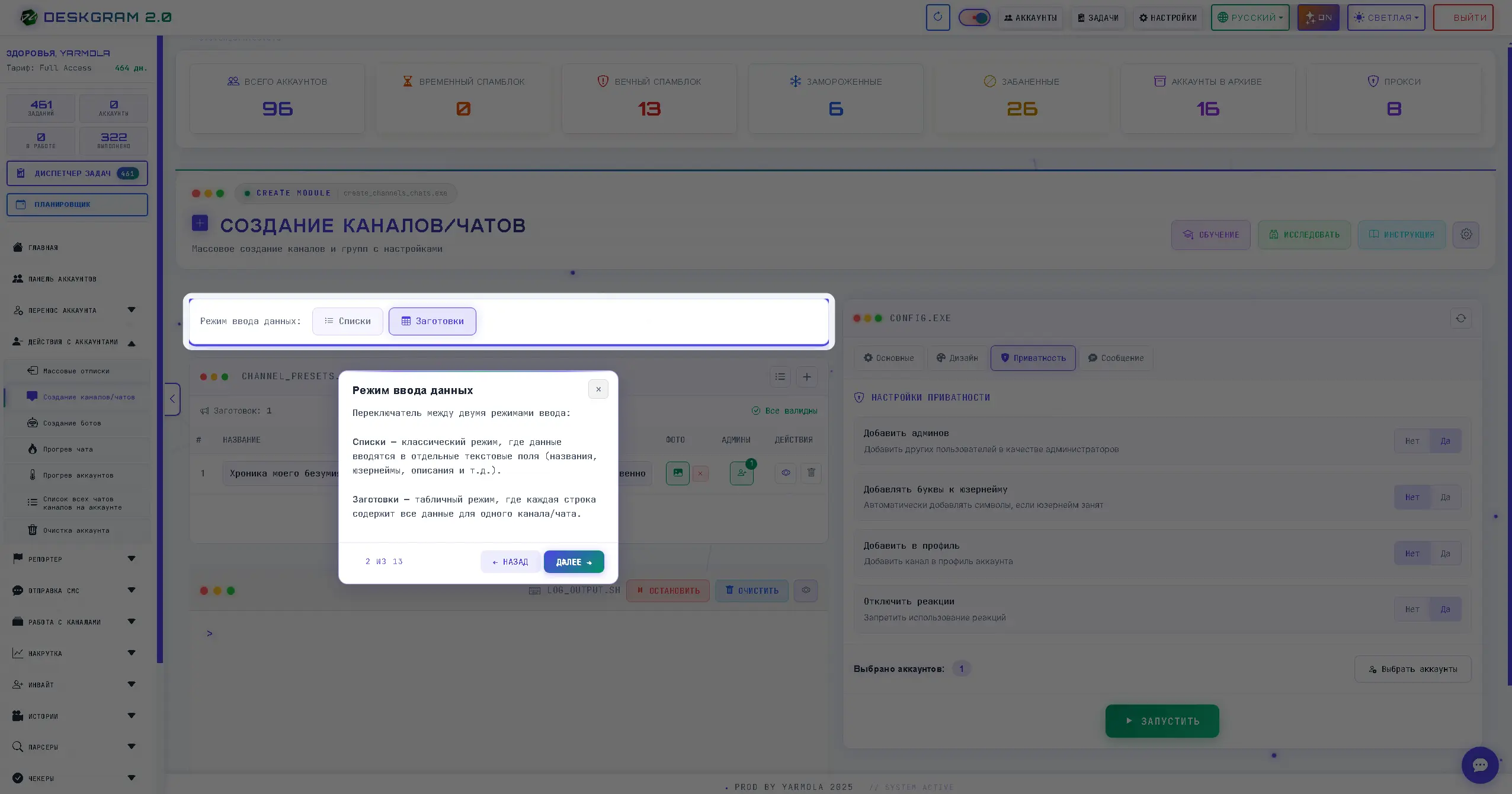Open Прогрев аккаунтов item
Screen dimensions: 1512x794
tap(78, 475)
